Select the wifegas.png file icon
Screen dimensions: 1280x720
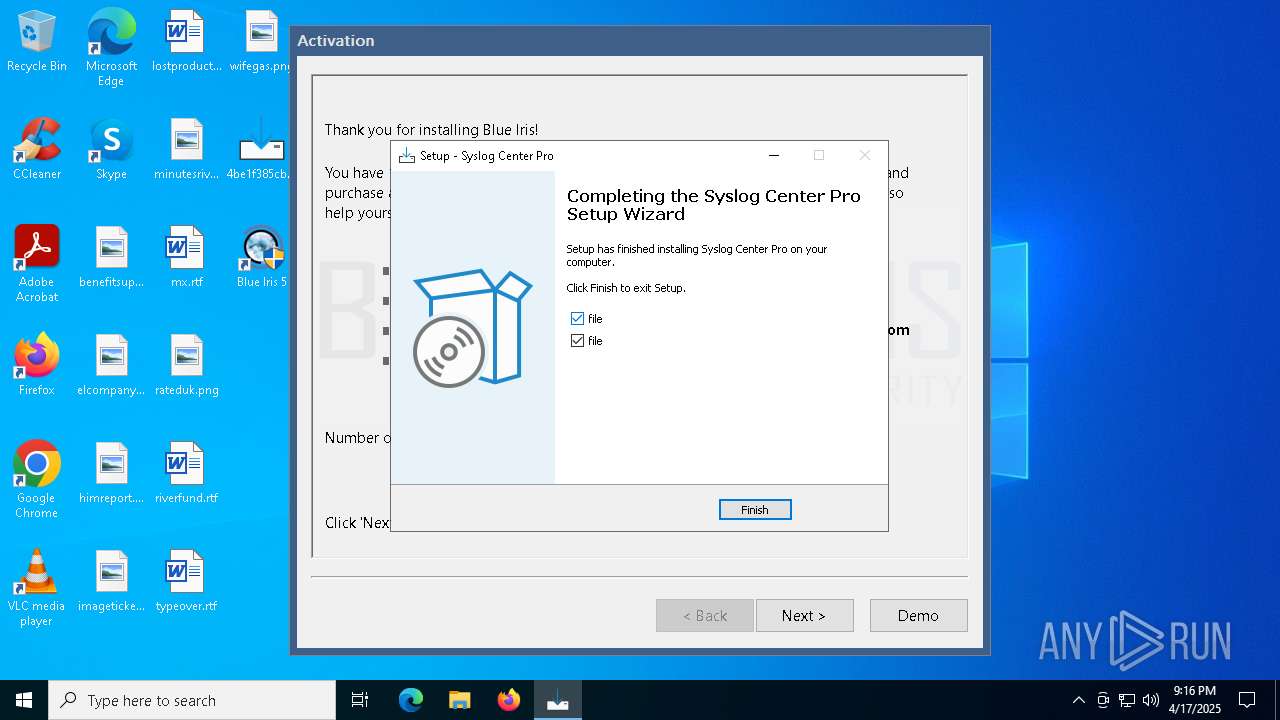point(261,42)
